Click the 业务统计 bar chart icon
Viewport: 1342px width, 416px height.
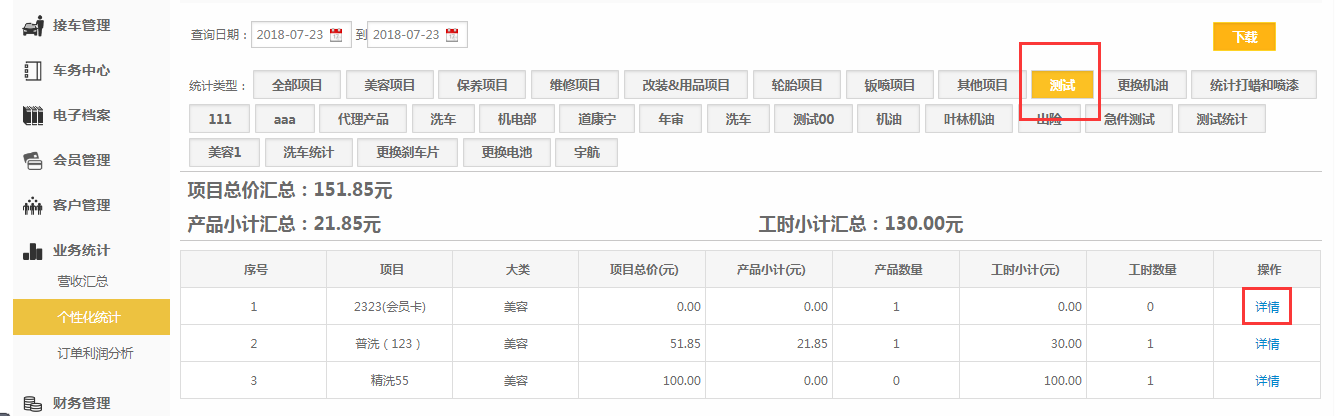coord(32,251)
